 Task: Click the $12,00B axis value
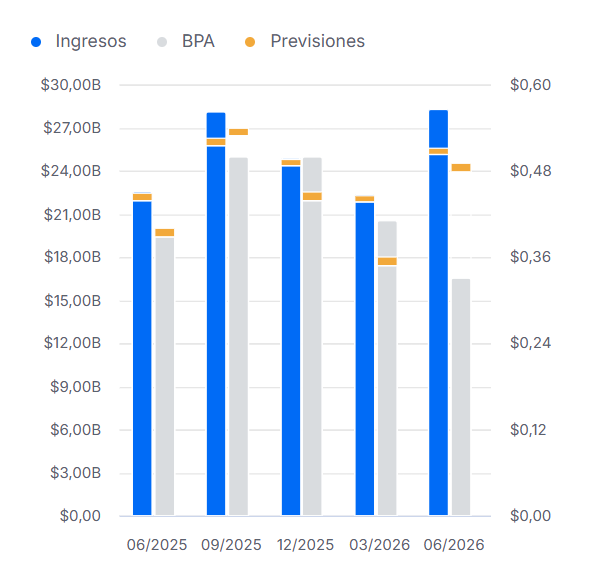point(72,343)
